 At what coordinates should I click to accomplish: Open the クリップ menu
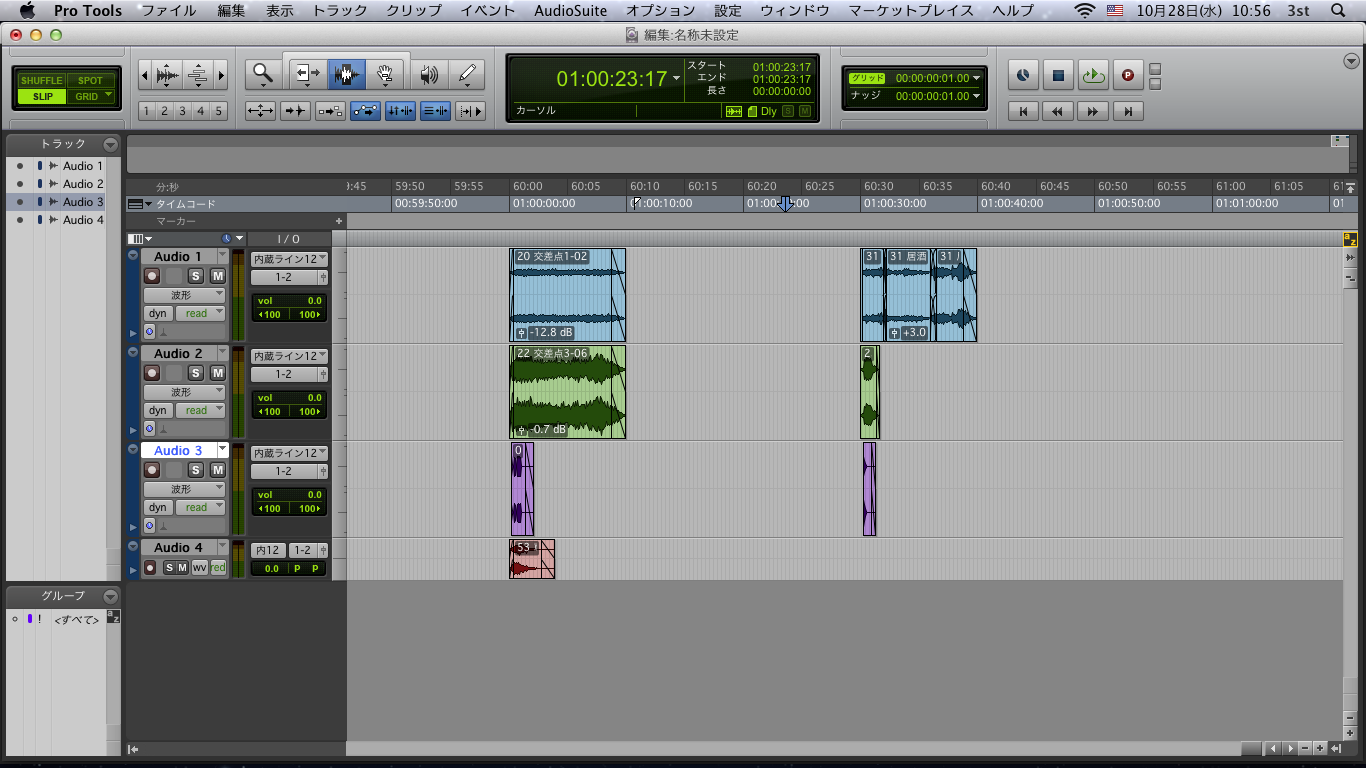pos(414,11)
